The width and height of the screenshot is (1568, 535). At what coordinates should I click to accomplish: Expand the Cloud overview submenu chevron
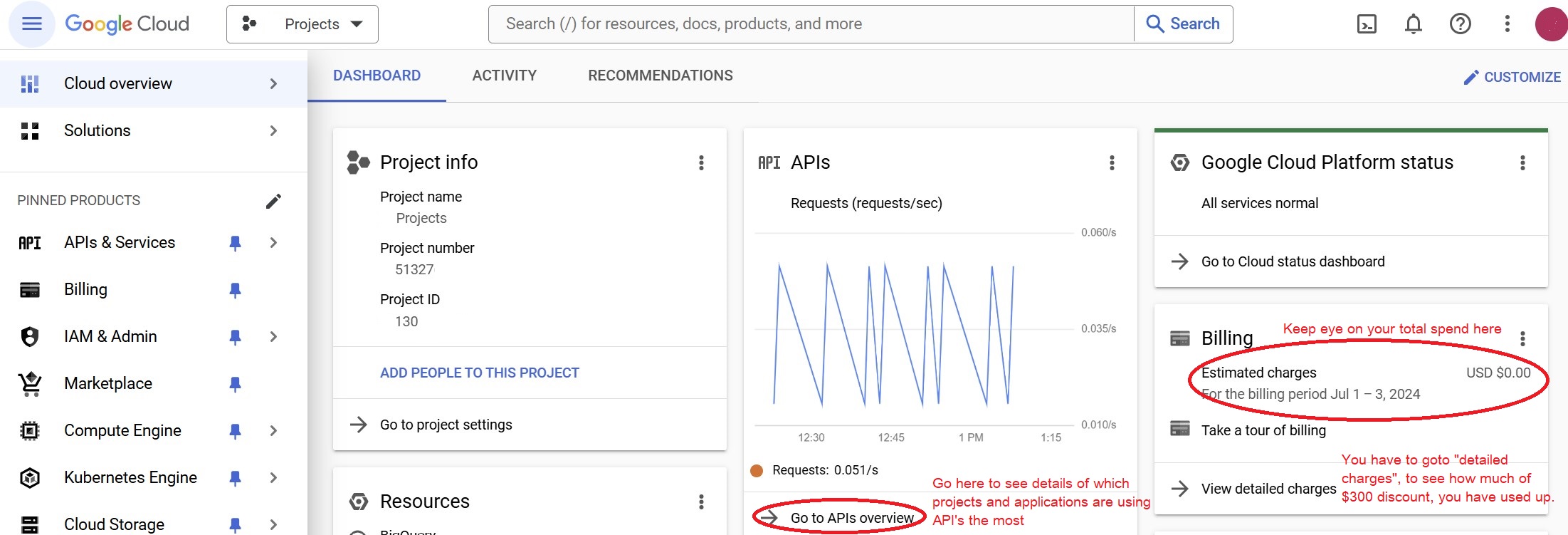pyautogui.click(x=273, y=84)
